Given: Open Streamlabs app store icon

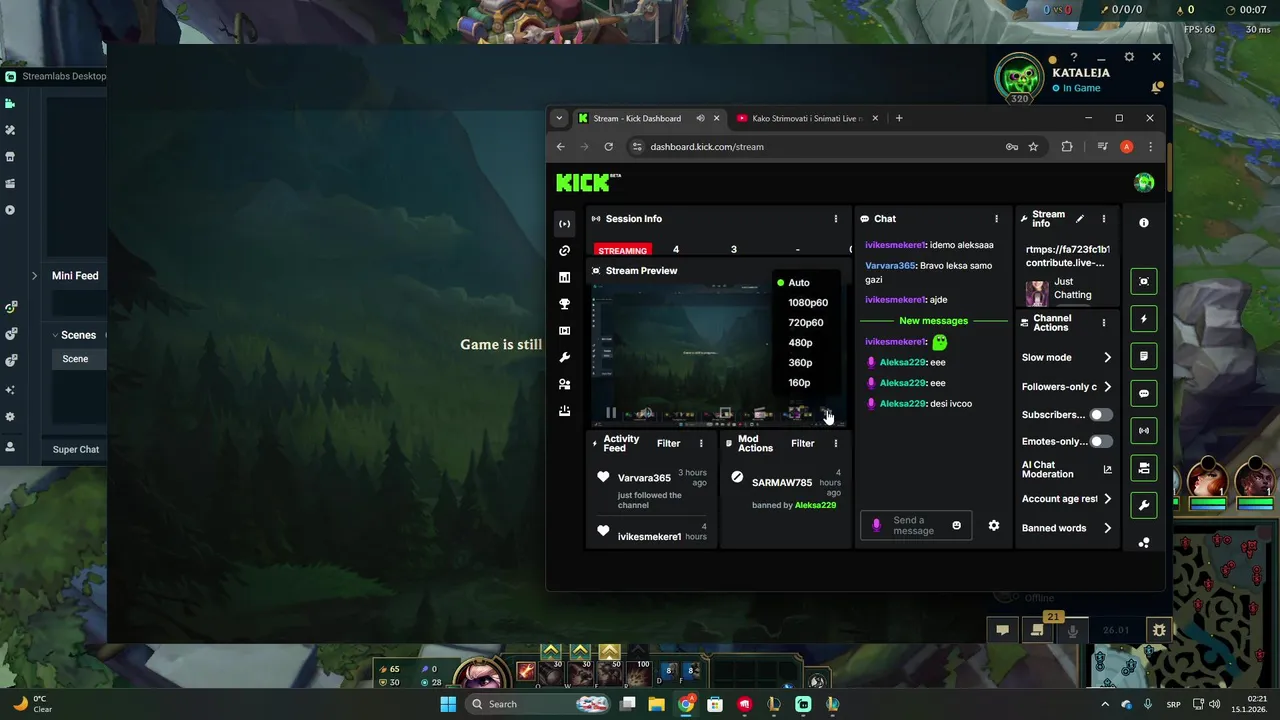Looking at the screenshot, I should pos(10,157).
